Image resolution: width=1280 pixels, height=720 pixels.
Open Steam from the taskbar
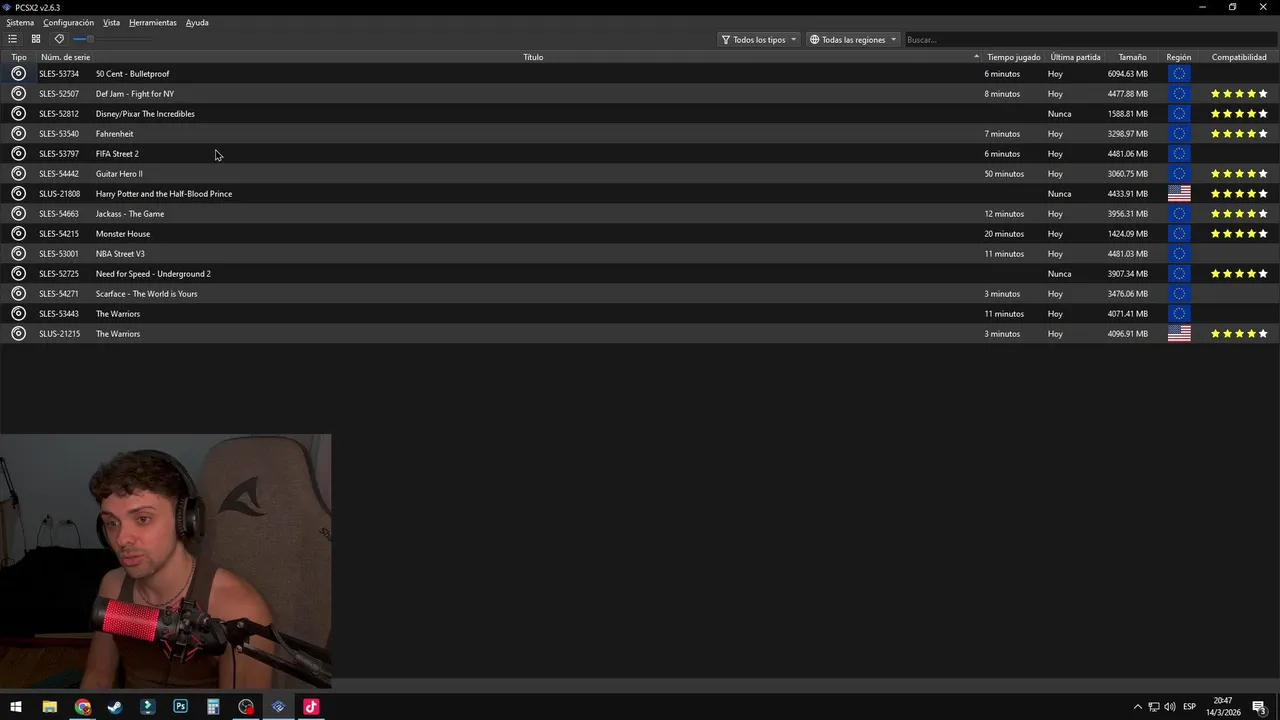point(115,707)
